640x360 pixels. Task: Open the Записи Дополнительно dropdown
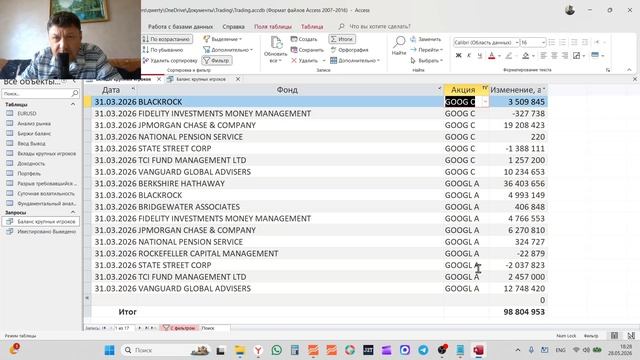(x=355, y=60)
